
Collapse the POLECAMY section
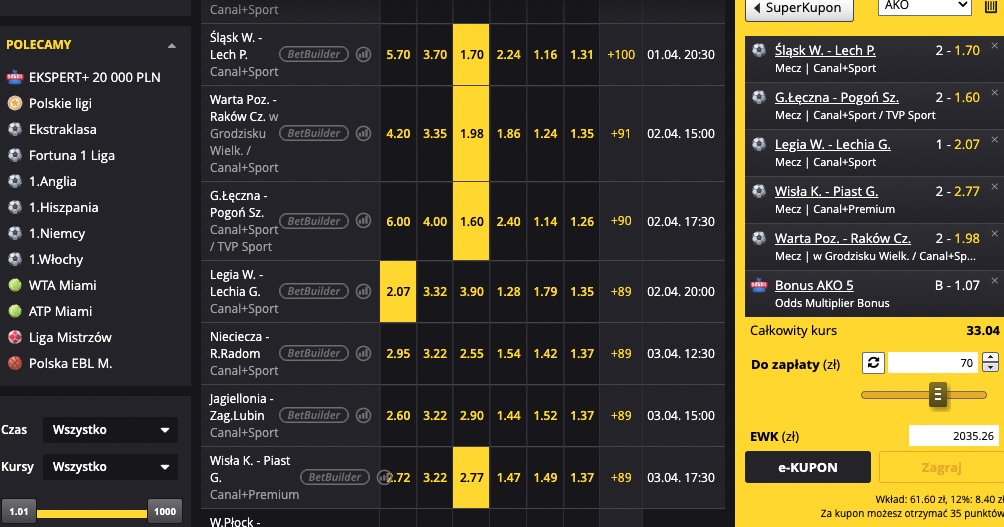tap(172, 45)
